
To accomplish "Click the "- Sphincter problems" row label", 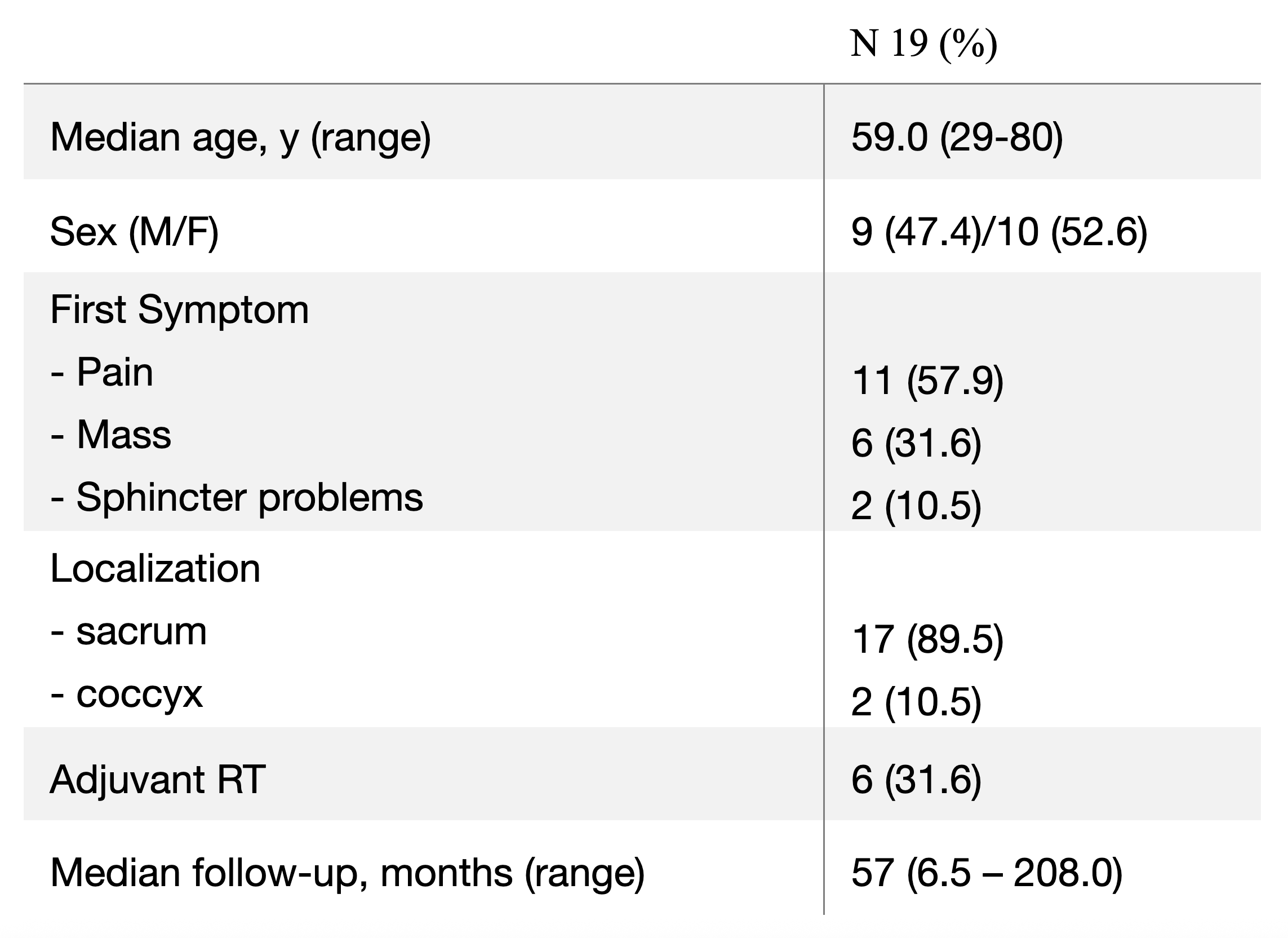I will coord(237,498).
